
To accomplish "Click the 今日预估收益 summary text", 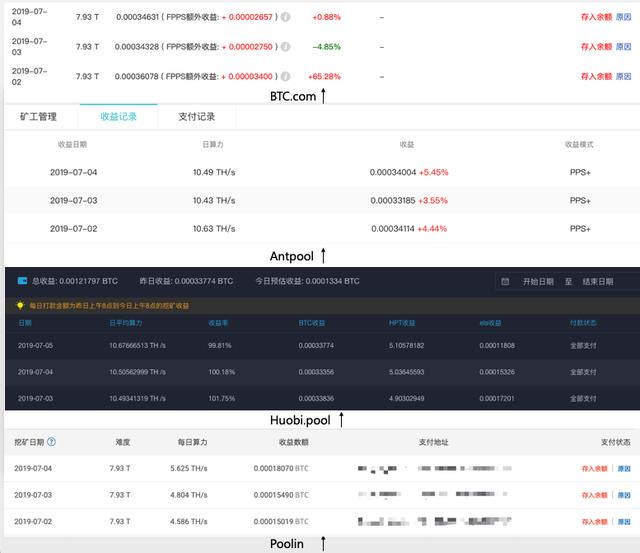I will pos(307,281).
